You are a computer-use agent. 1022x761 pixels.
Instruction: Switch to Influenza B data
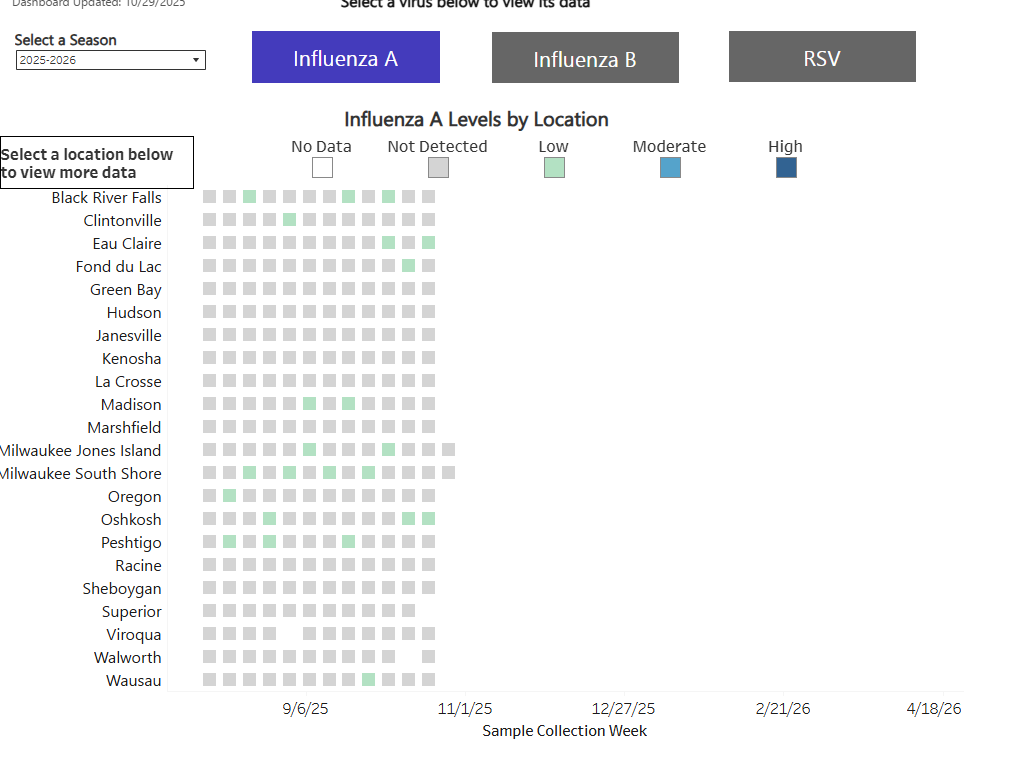click(585, 58)
